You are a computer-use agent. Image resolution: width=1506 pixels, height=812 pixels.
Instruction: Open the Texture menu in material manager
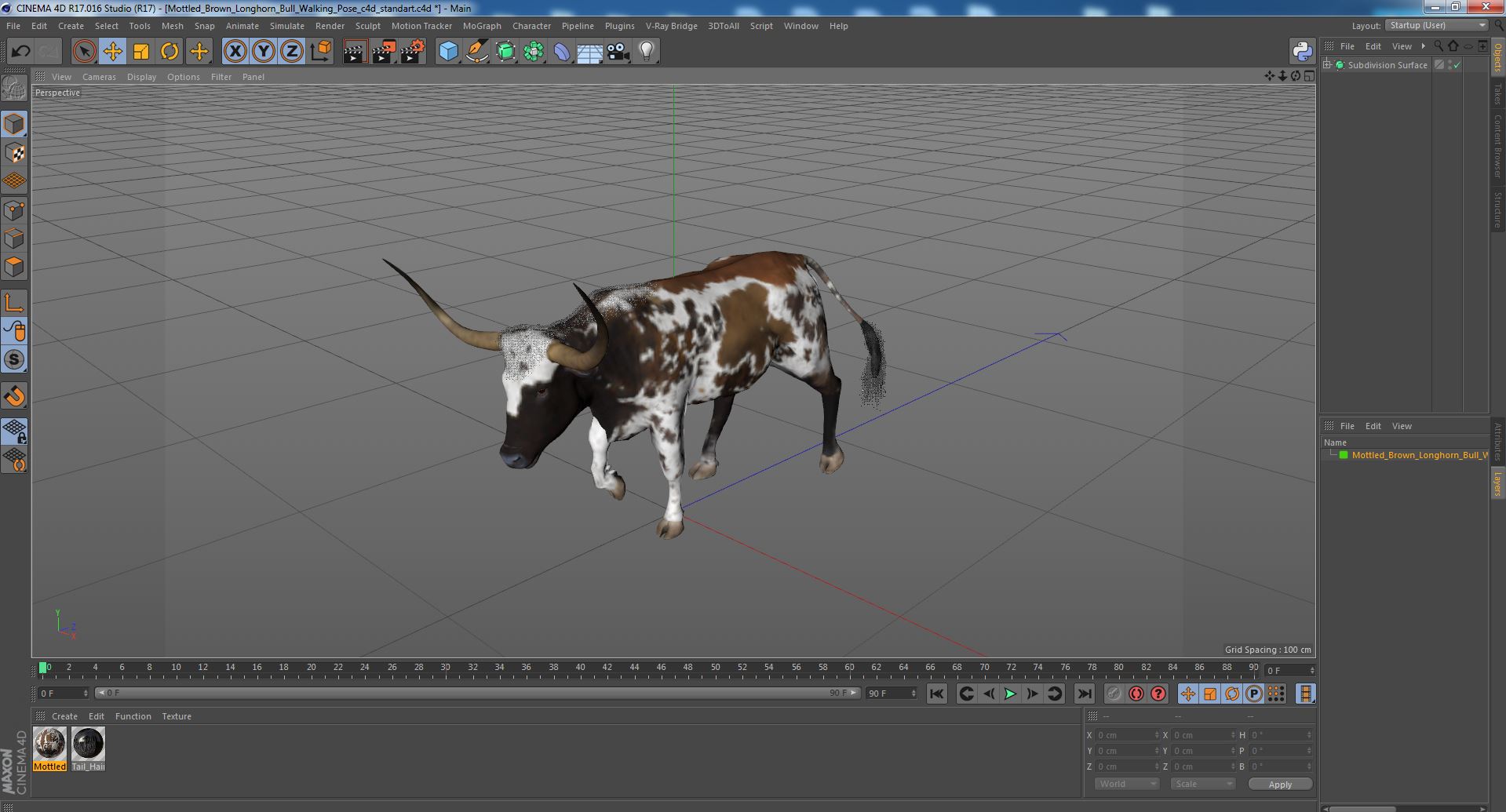click(x=177, y=716)
